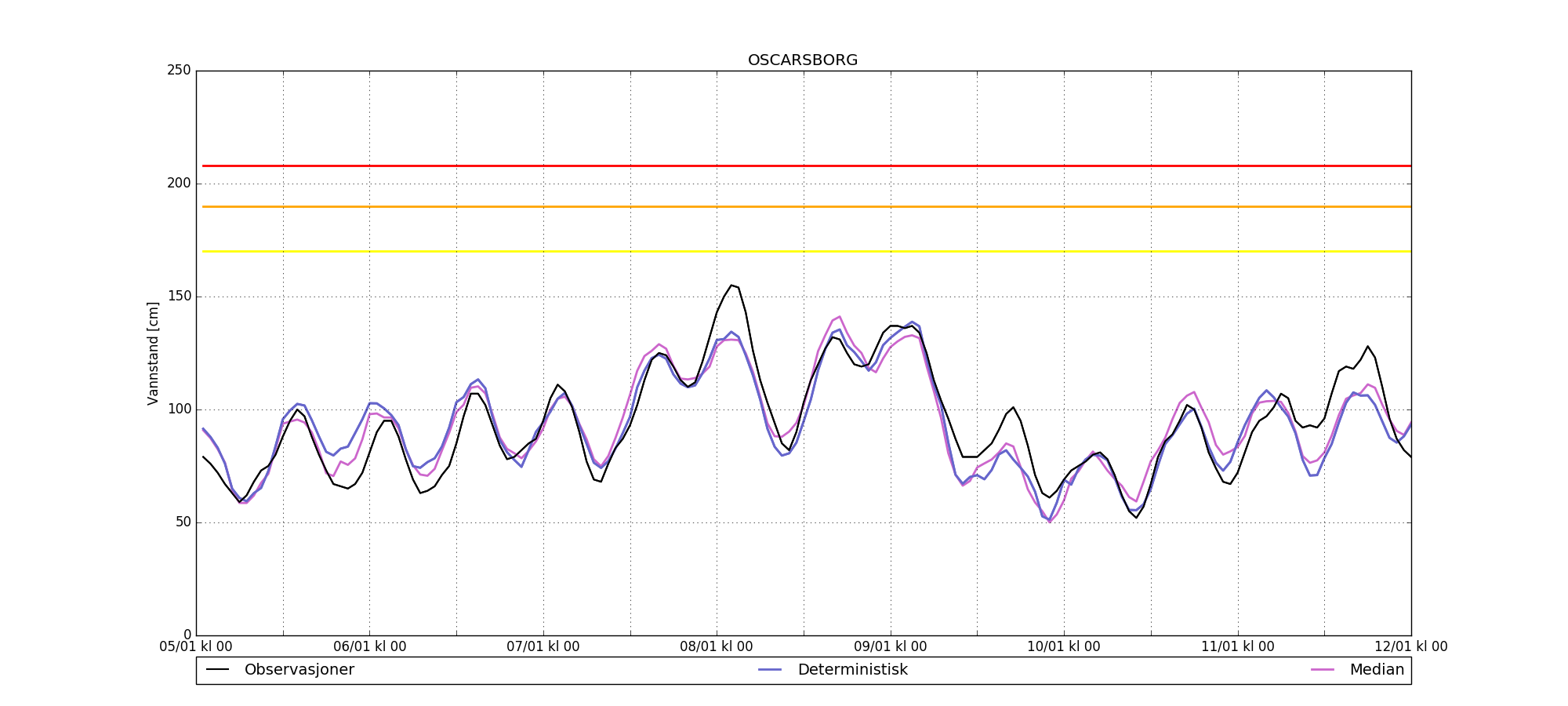1568x706 pixels.
Task: Click the 10/01 kl 00 x-axis label
Action: click(x=1063, y=647)
